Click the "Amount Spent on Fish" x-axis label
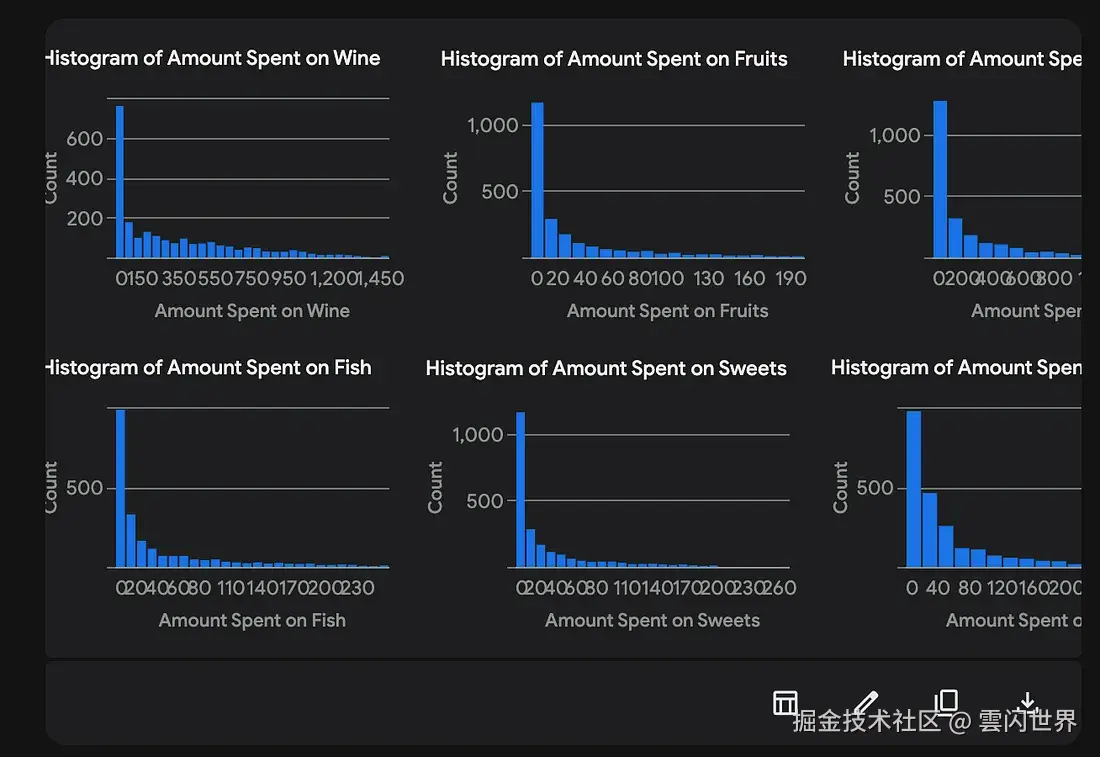This screenshot has width=1100, height=757. (x=252, y=620)
